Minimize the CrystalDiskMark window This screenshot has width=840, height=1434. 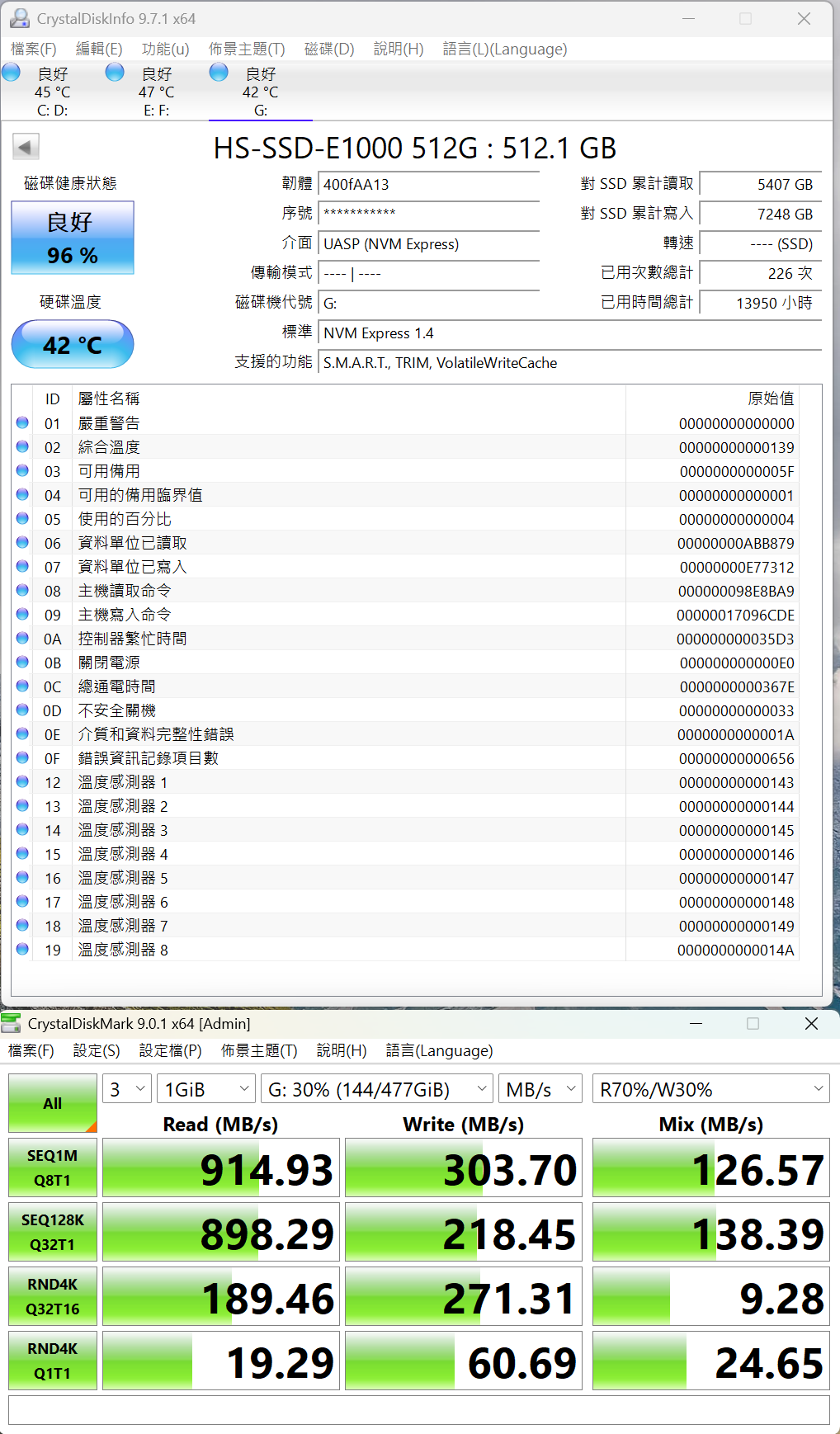click(x=696, y=1023)
